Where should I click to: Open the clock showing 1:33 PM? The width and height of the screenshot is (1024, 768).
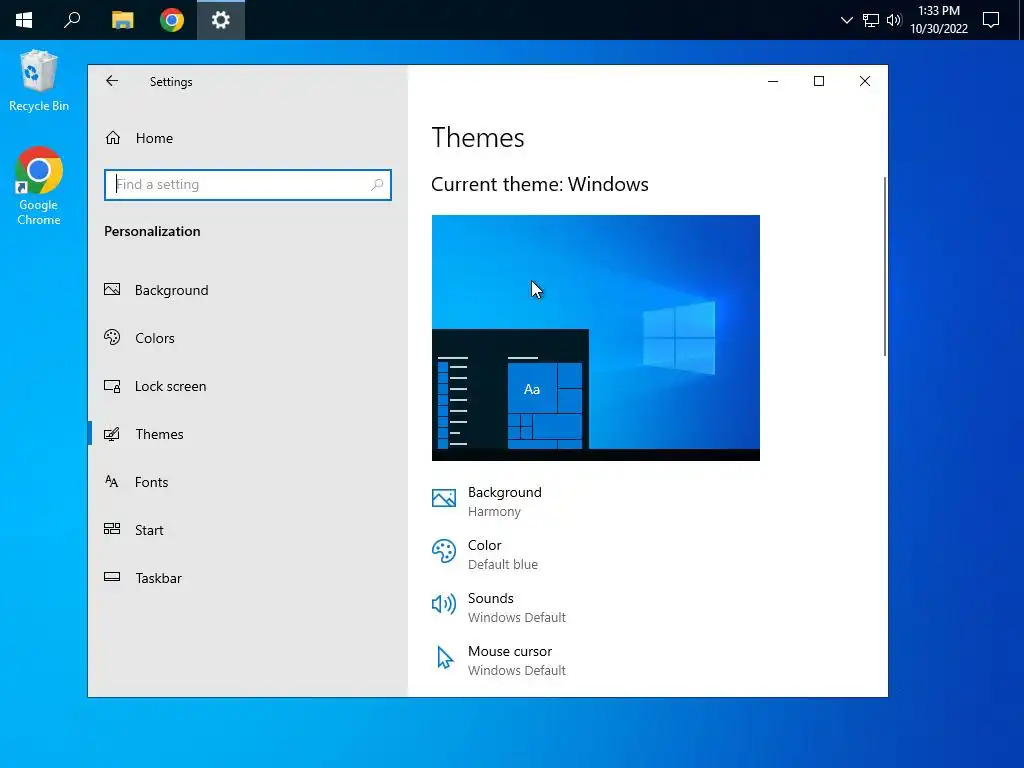938,20
